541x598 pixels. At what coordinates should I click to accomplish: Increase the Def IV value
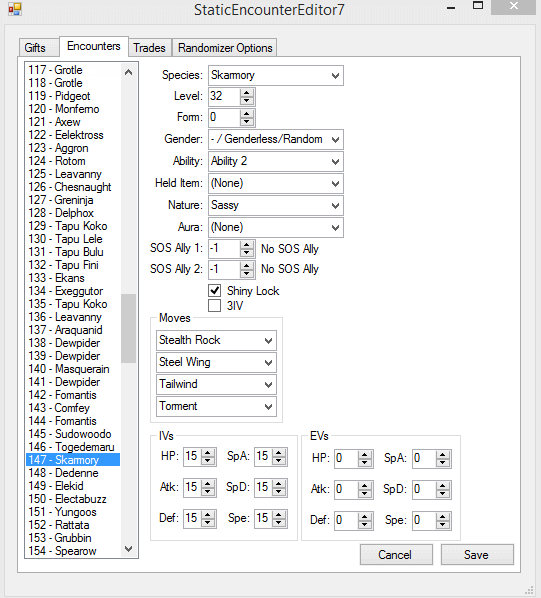pyautogui.click(x=208, y=514)
